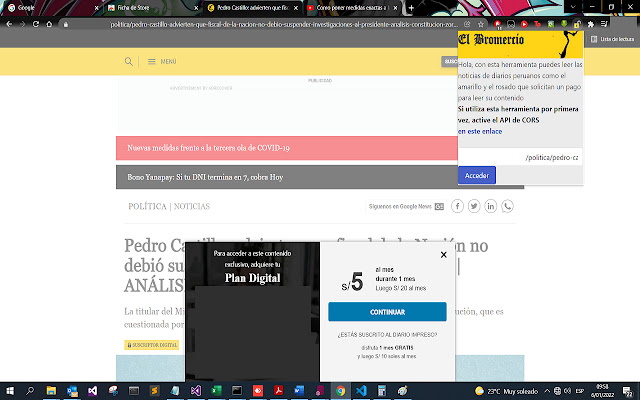Viewport: 640px width, 400px height.
Task: Show hidden system tray icons chevron
Action: 547,391
